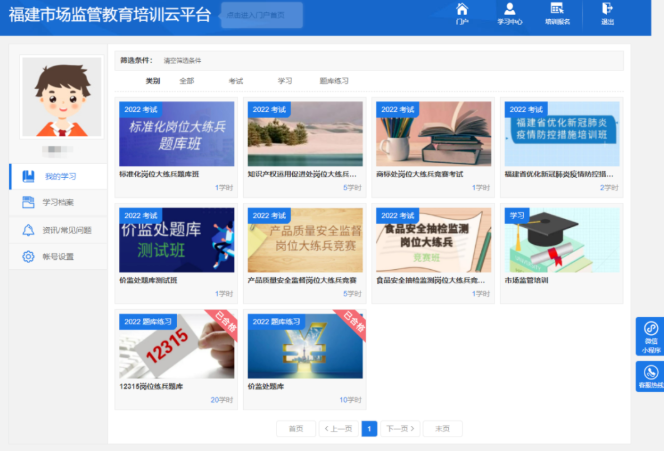
Task: Open 培训报名 registration icon
Action: point(558,13)
